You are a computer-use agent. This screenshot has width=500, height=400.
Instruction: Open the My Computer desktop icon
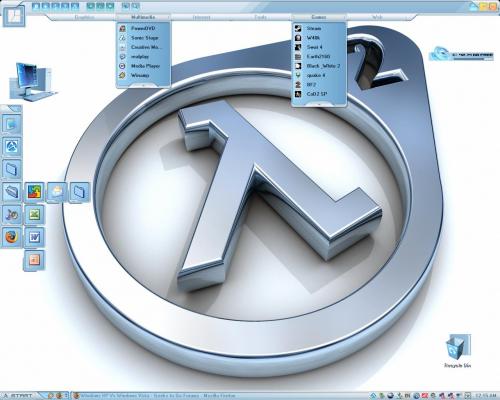coord(32,81)
